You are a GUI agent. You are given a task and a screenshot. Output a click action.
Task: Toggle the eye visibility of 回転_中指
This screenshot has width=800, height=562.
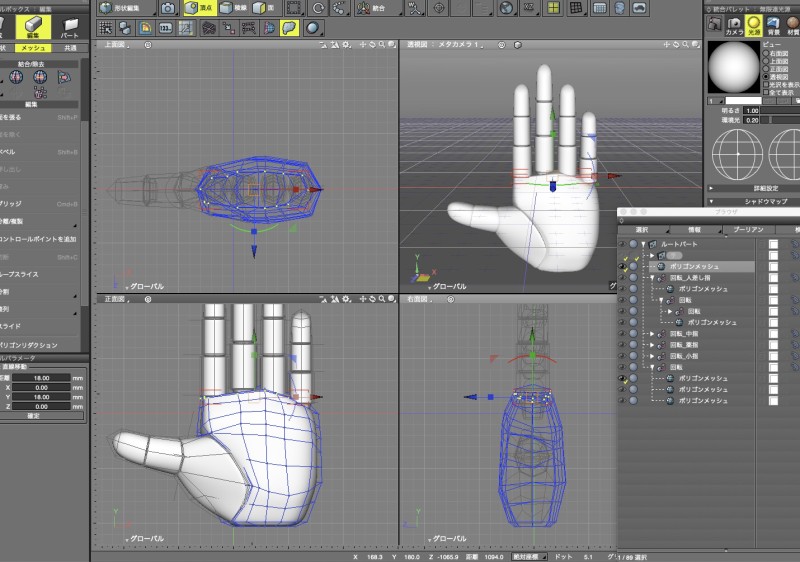tap(622, 334)
